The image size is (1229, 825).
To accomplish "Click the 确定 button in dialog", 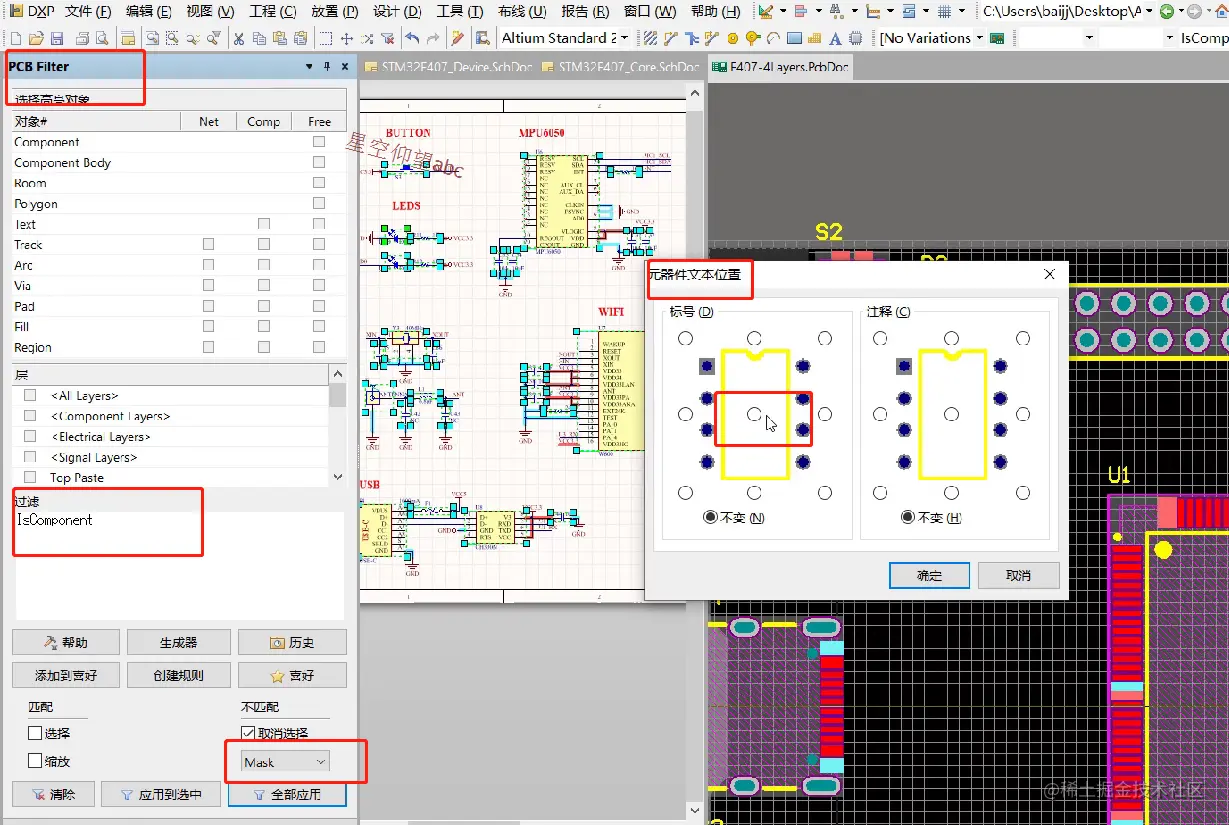I will pos(929,575).
